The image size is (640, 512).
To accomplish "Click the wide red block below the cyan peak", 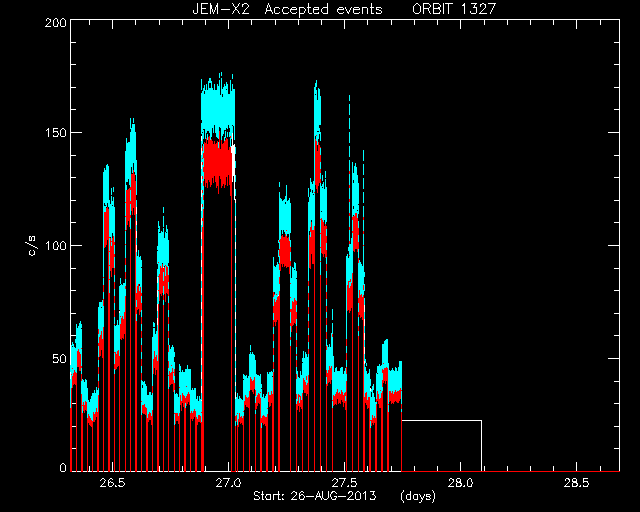I will point(218,163).
